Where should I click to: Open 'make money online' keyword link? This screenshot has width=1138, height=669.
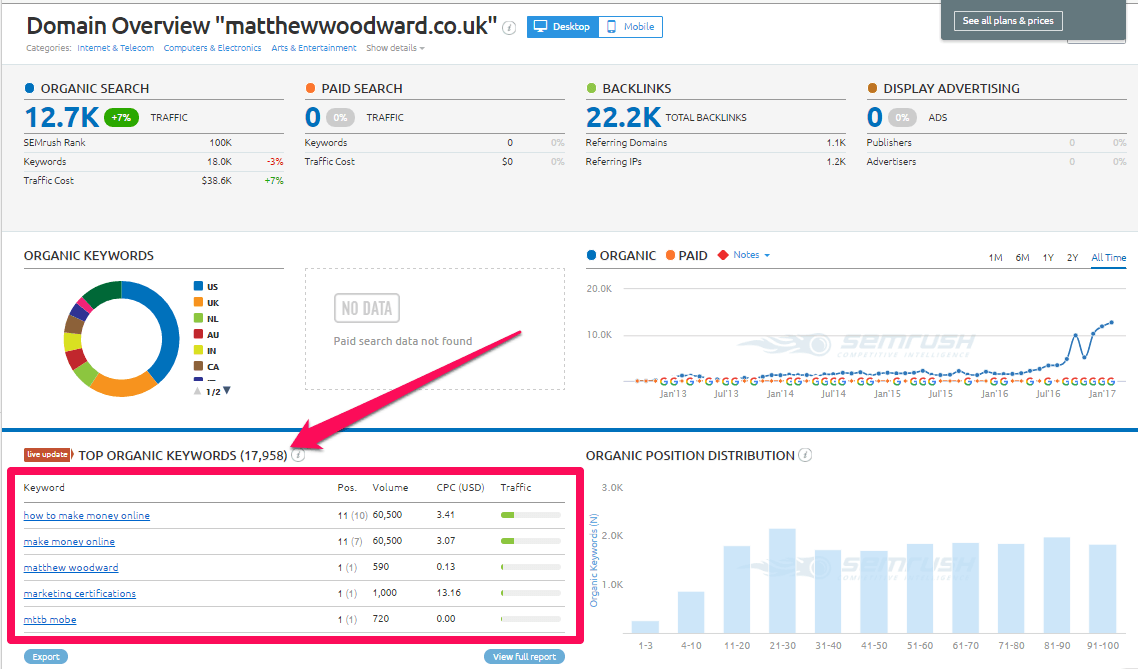coord(69,541)
